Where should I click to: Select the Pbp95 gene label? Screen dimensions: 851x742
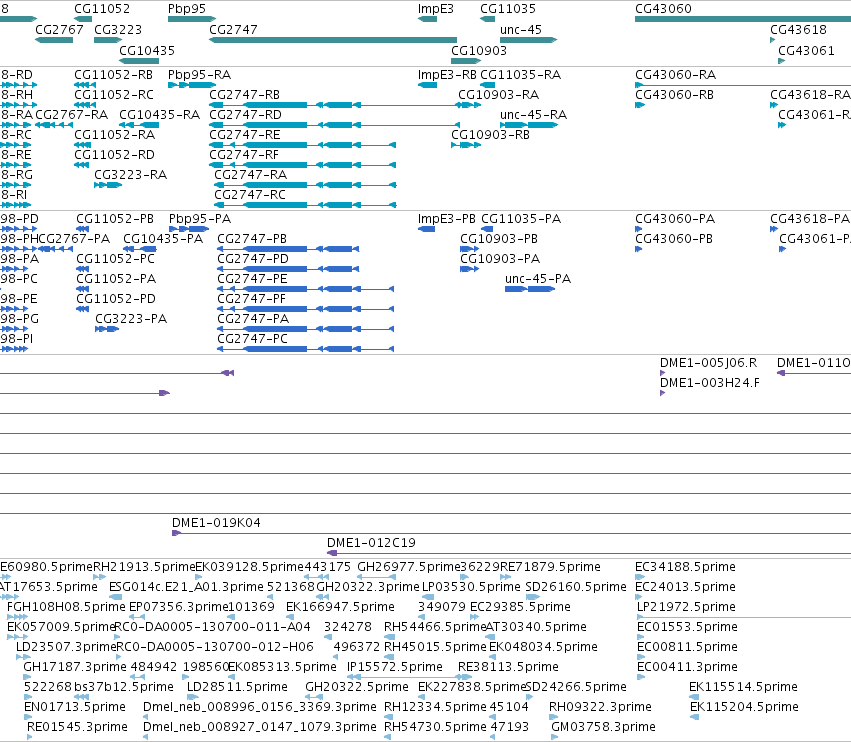click(x=187, y=9)
